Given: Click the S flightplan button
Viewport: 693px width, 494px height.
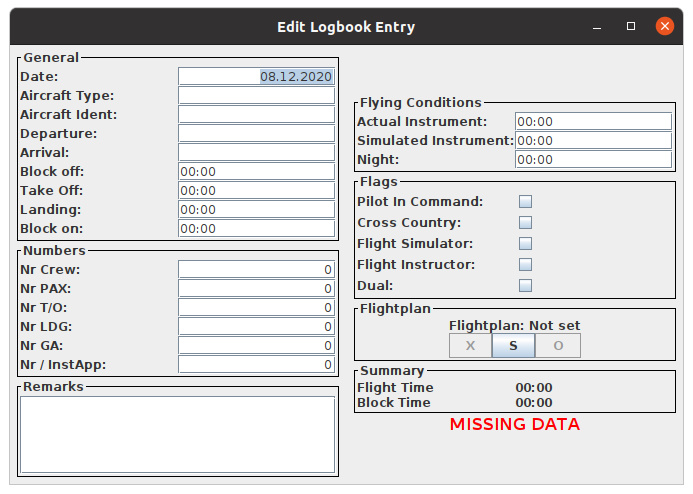Looking at the screenshot, I should point(513,346).
